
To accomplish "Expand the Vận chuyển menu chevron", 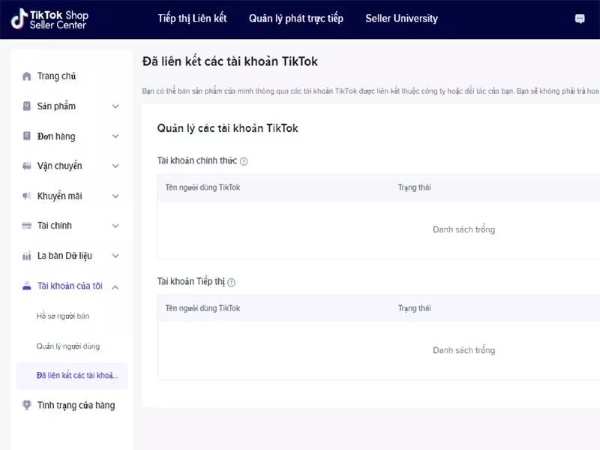I will click(115, 166).
